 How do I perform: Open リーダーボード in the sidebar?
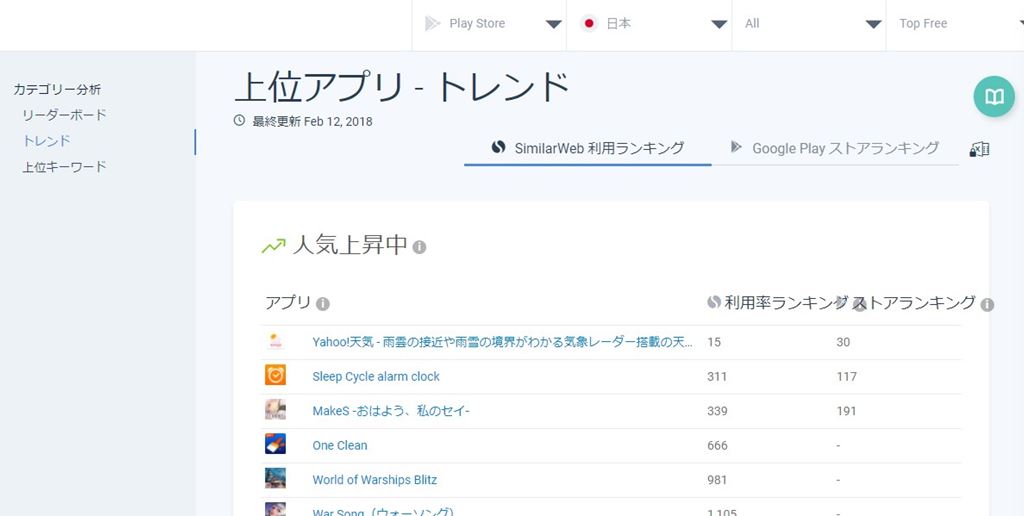[64, 115]
